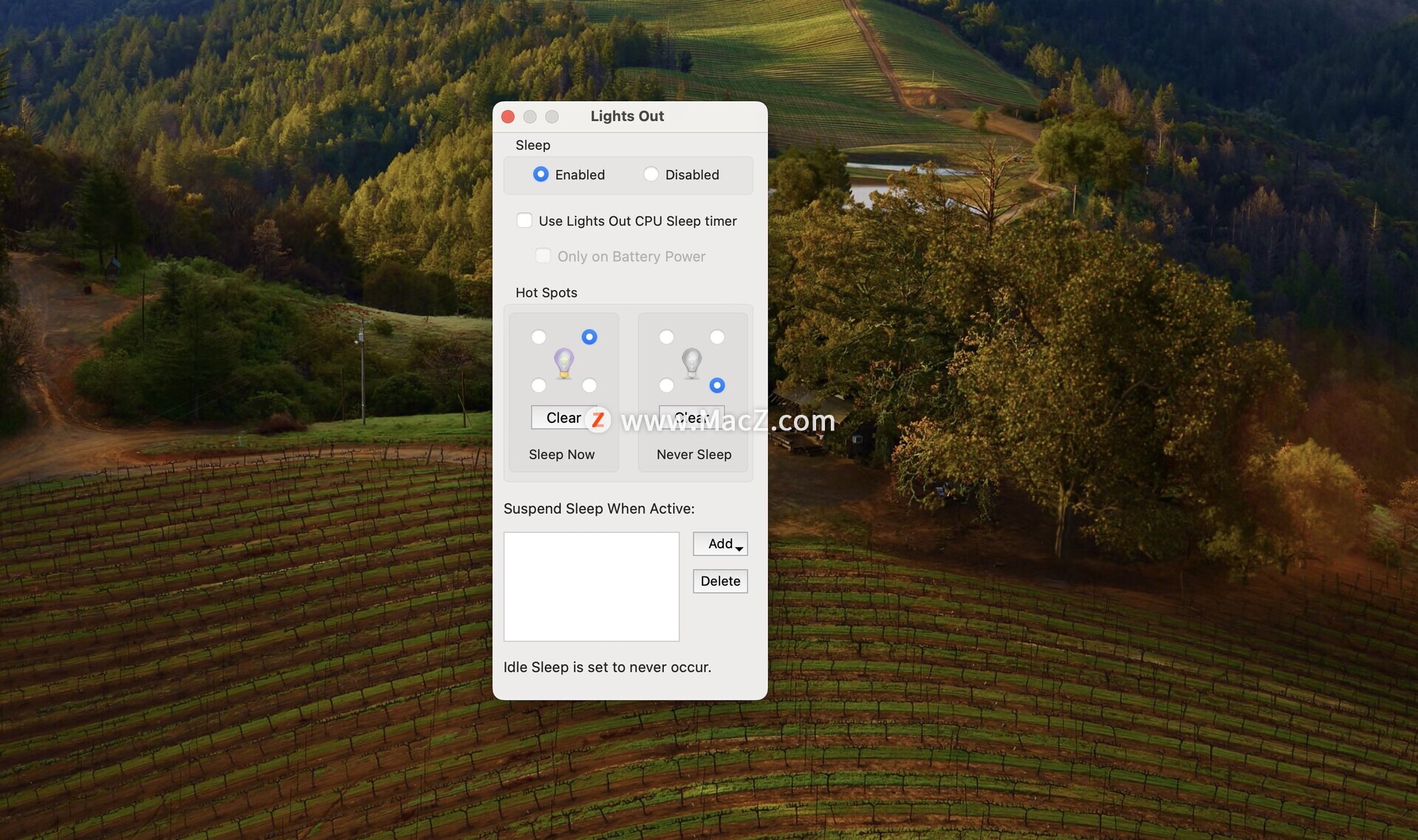Choose bottom-left corner for Sleep Now hot spot

coord(539,385)
